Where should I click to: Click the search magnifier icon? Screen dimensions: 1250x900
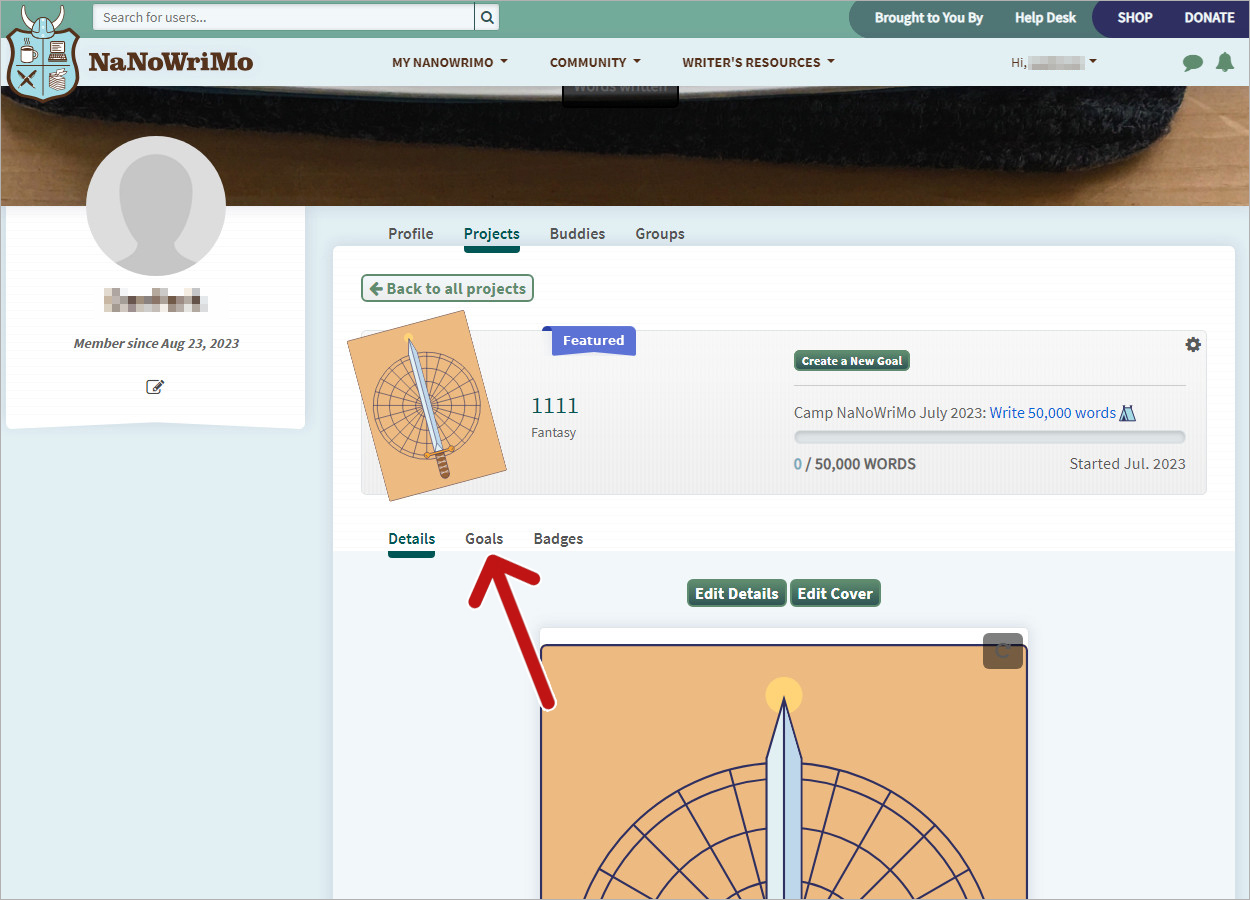pyautogui.click(x=486, y=17)
